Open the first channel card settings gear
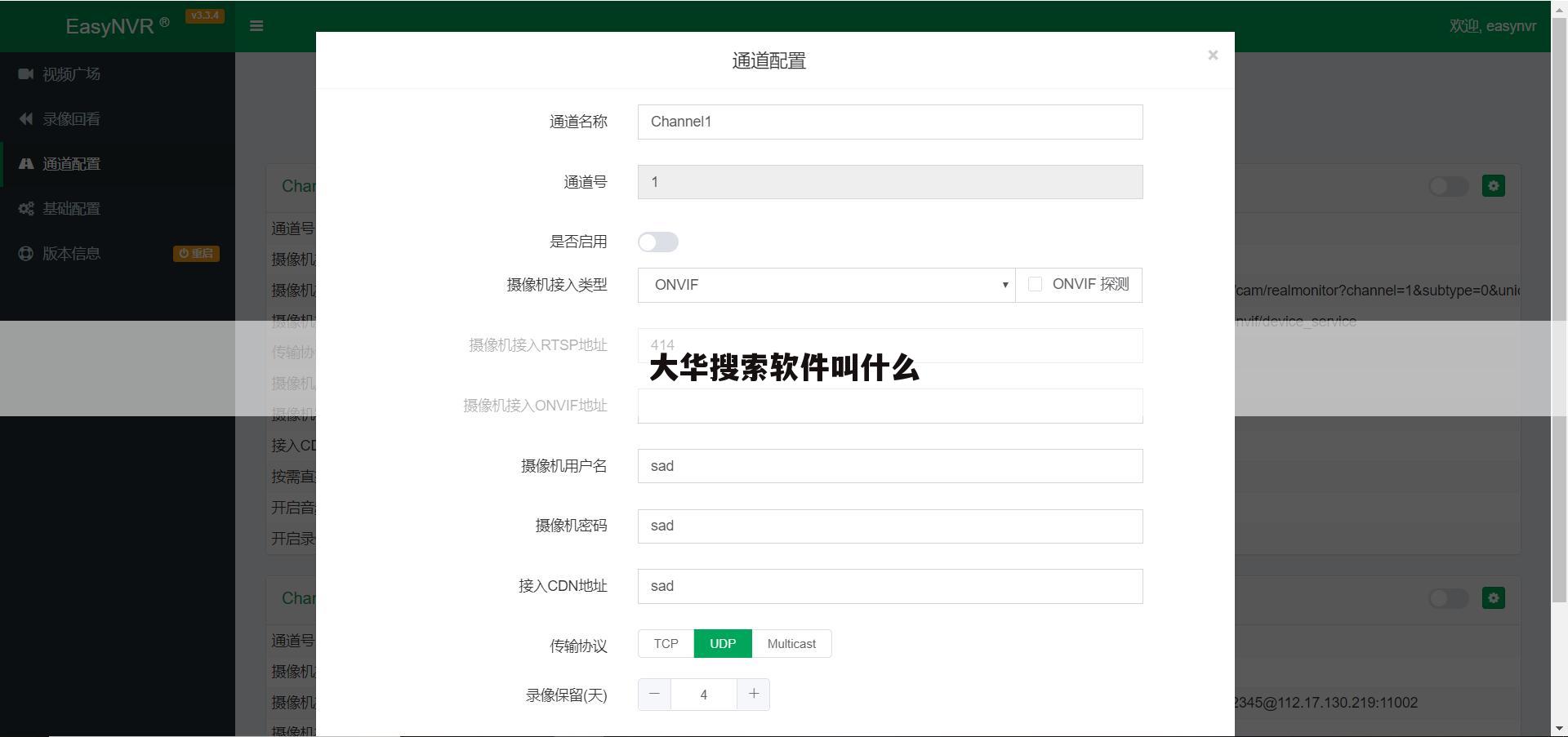Viewport: 1568px width, 737px height. (1494, 186)
